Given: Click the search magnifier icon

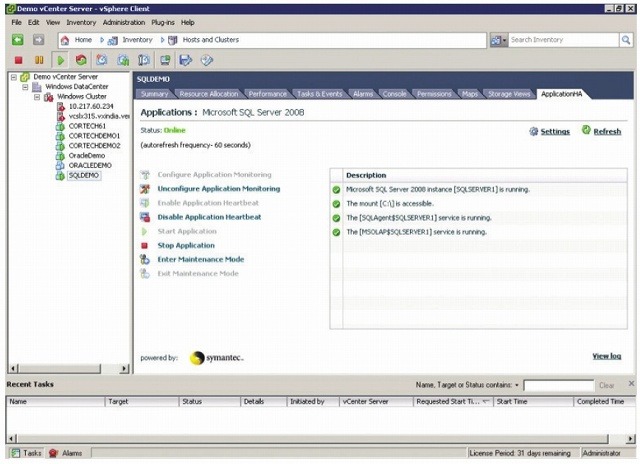Looking at the screenshot, I should (x=626, y=40).
